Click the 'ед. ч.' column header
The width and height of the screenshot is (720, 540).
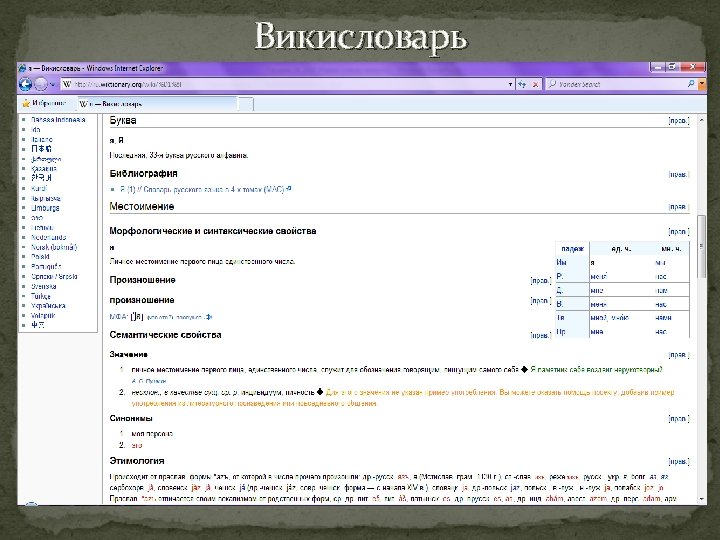coord(621,248)
